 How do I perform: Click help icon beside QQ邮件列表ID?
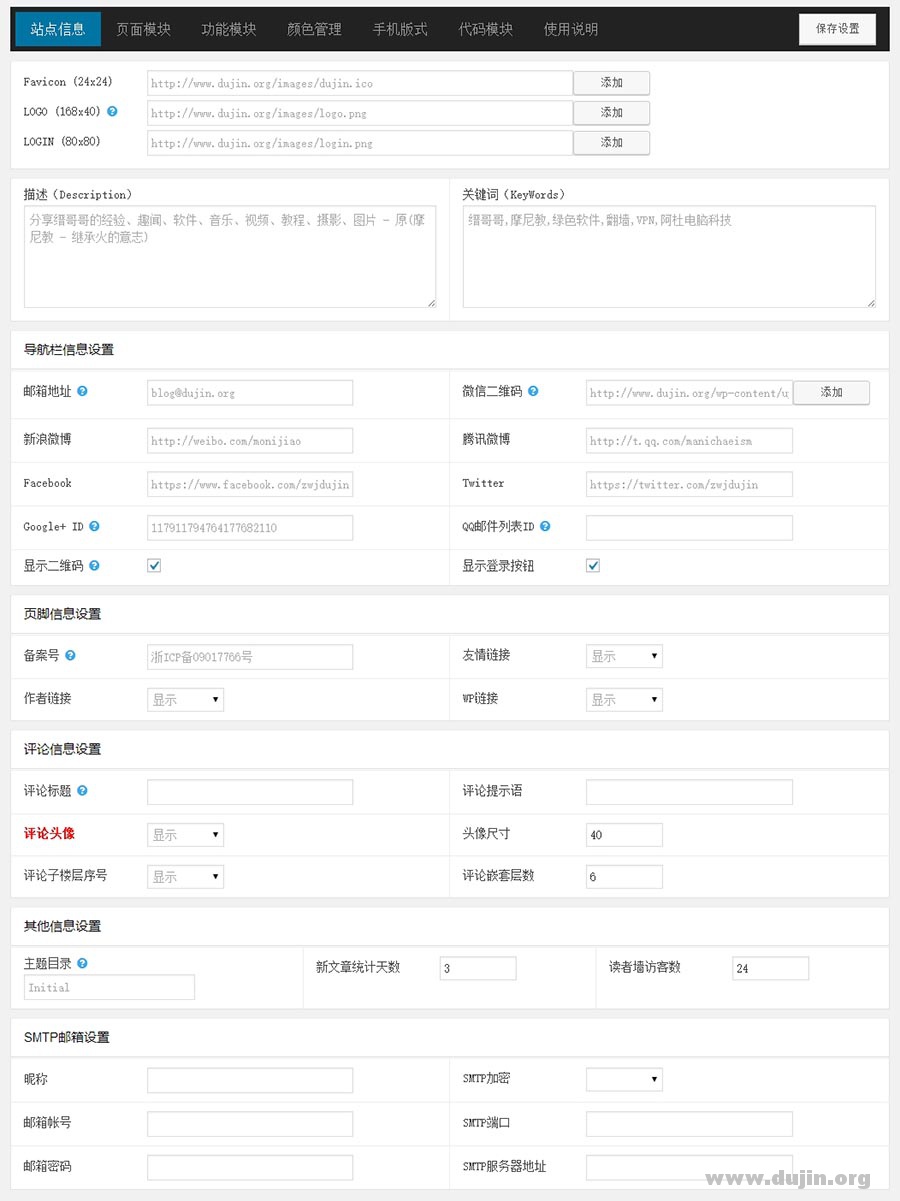545,526
